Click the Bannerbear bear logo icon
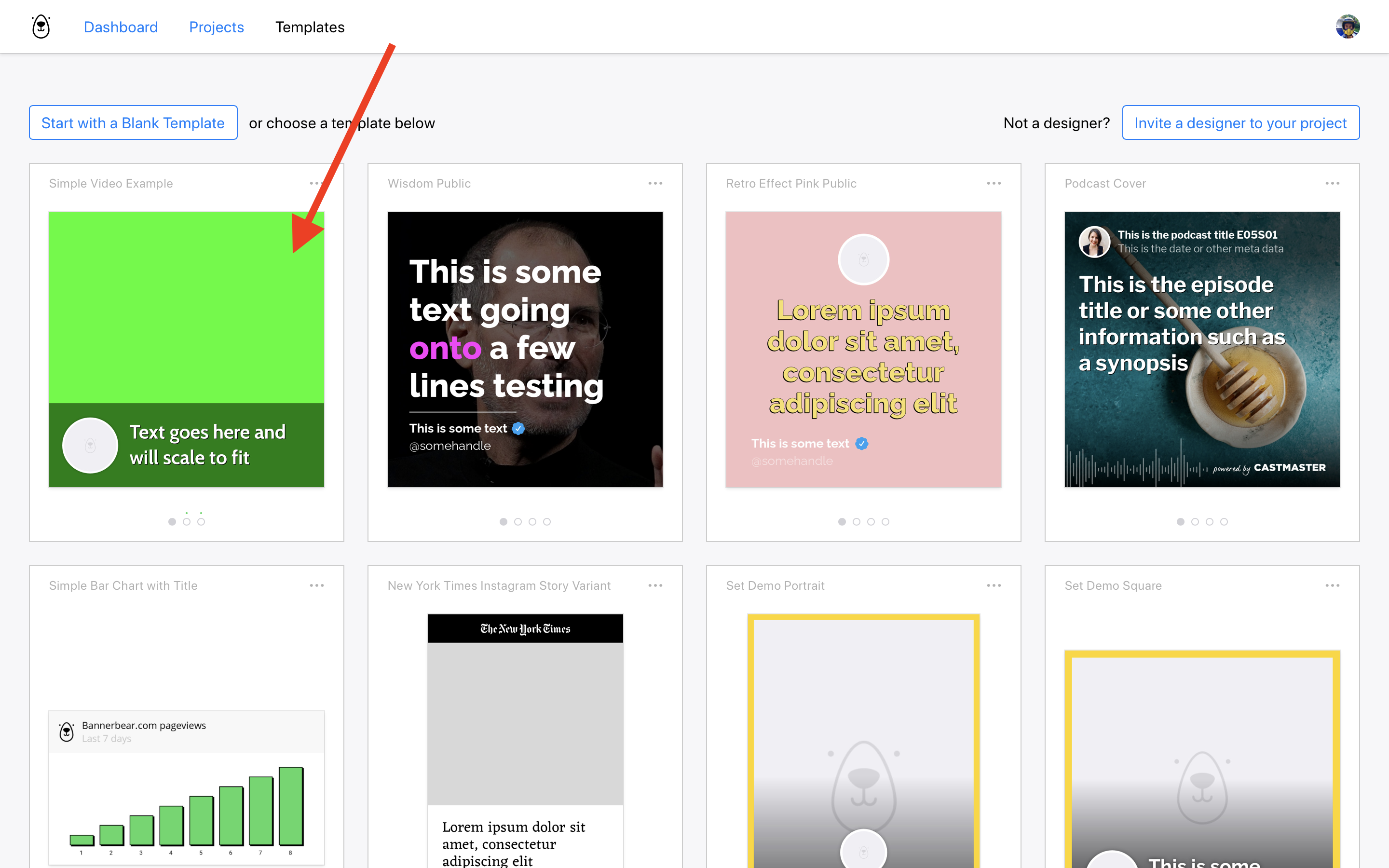 click(41, 27)
